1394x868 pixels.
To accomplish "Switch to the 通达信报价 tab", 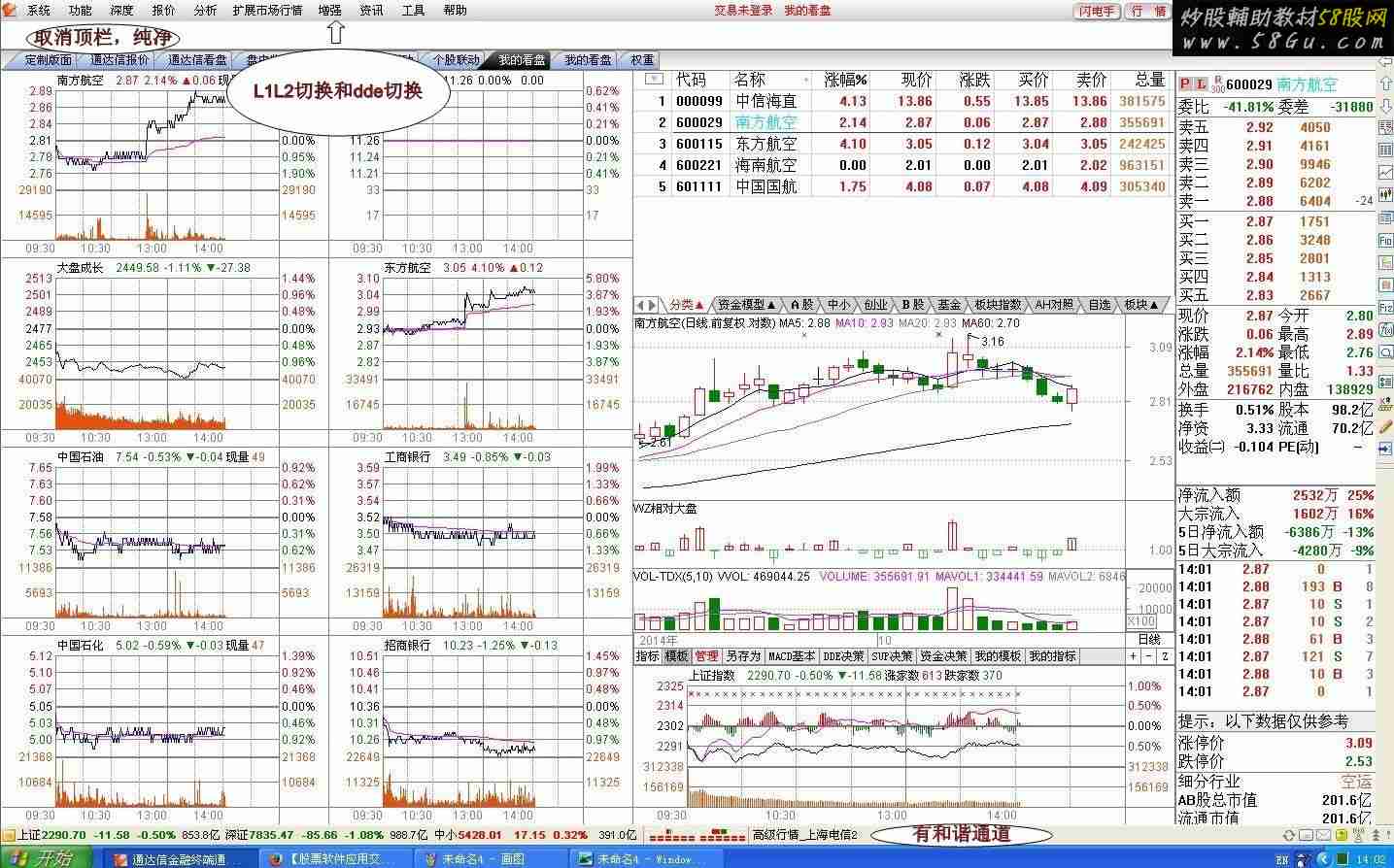I will point(119,60).
